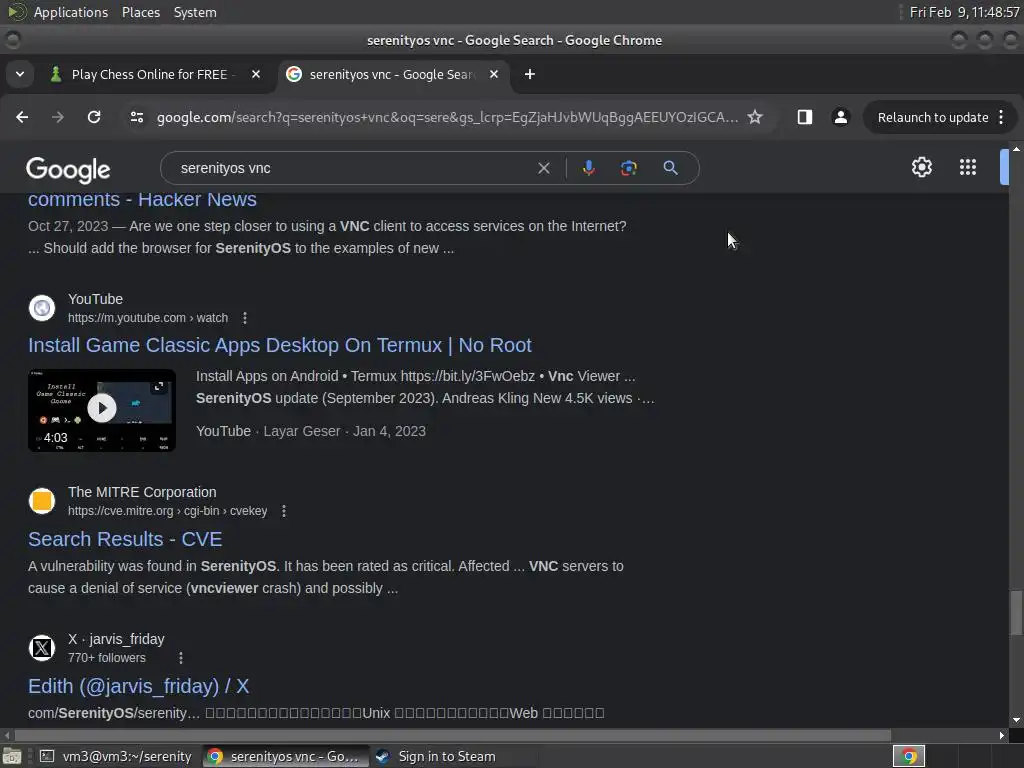Click the MITRE Corporation favicon
1024x768 pixels.
pos(42,501)
